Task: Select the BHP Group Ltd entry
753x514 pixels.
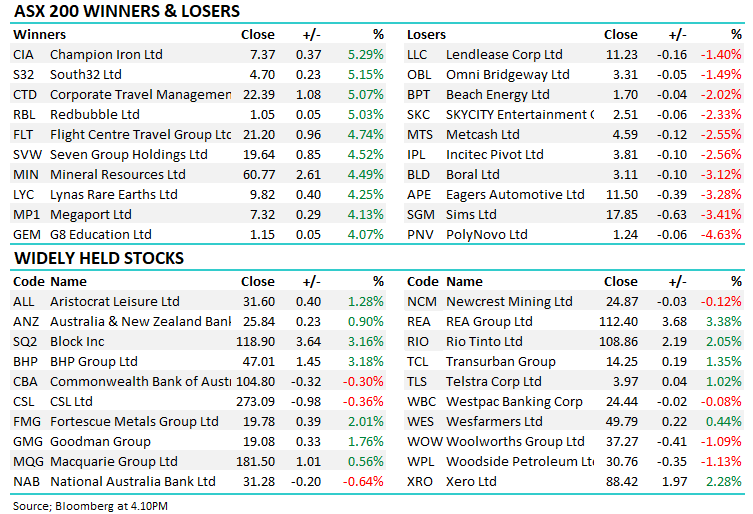Action: click(93, 361)
